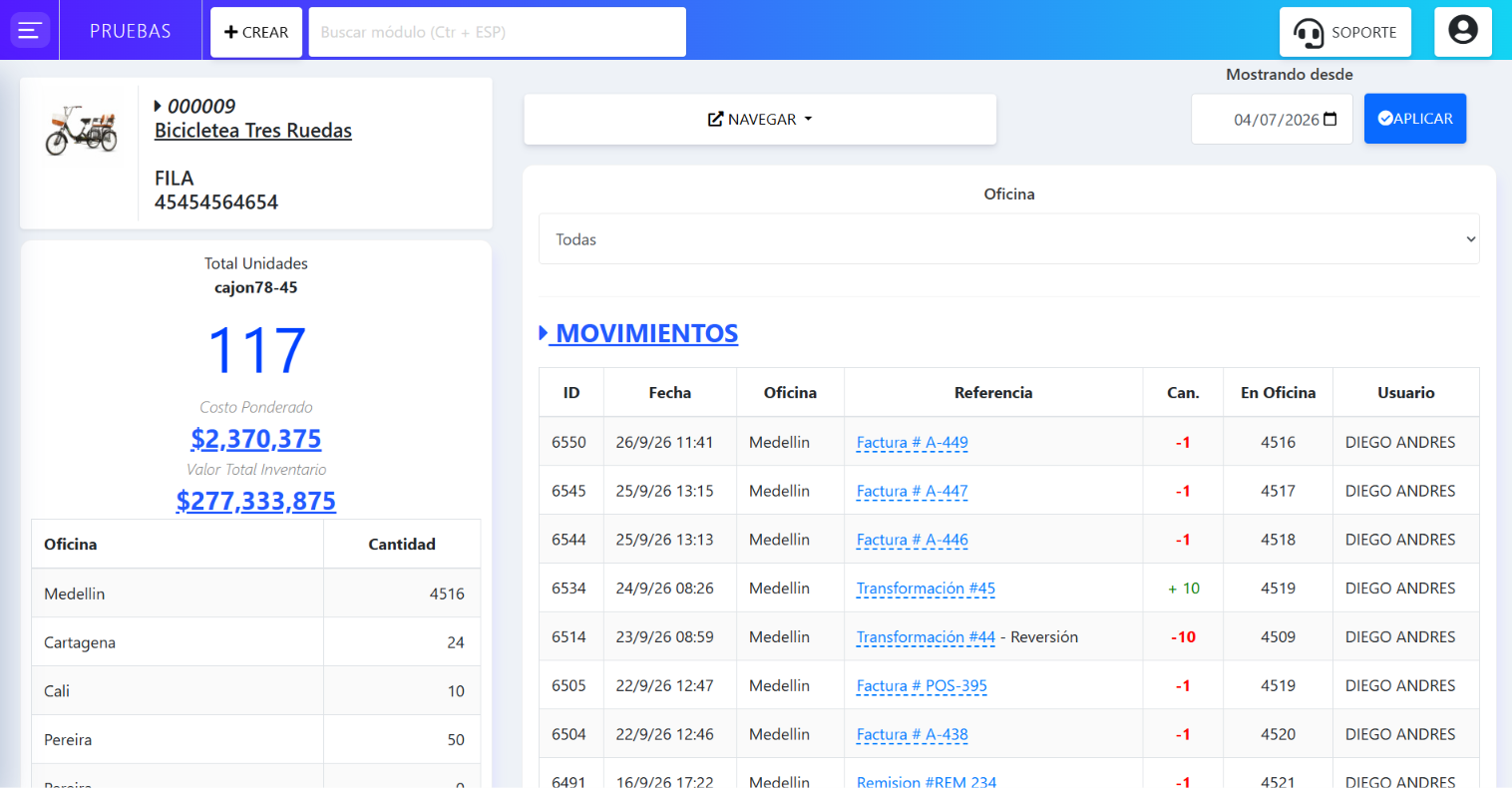Image resolution: width=1512 pixels, height=788 pixels.
Task: Click the + 10 quantity cell
Action: [1183, 589]
